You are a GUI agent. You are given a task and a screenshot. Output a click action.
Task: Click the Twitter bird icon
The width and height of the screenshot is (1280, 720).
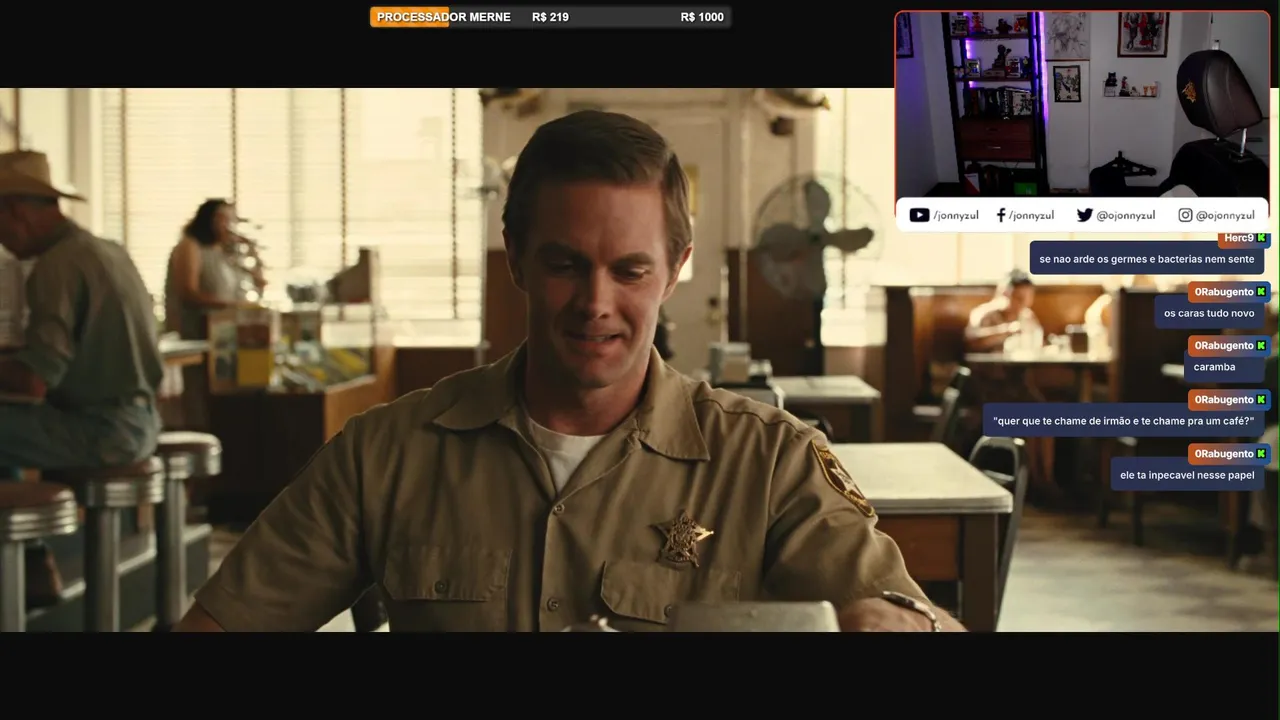[1085, 215]
